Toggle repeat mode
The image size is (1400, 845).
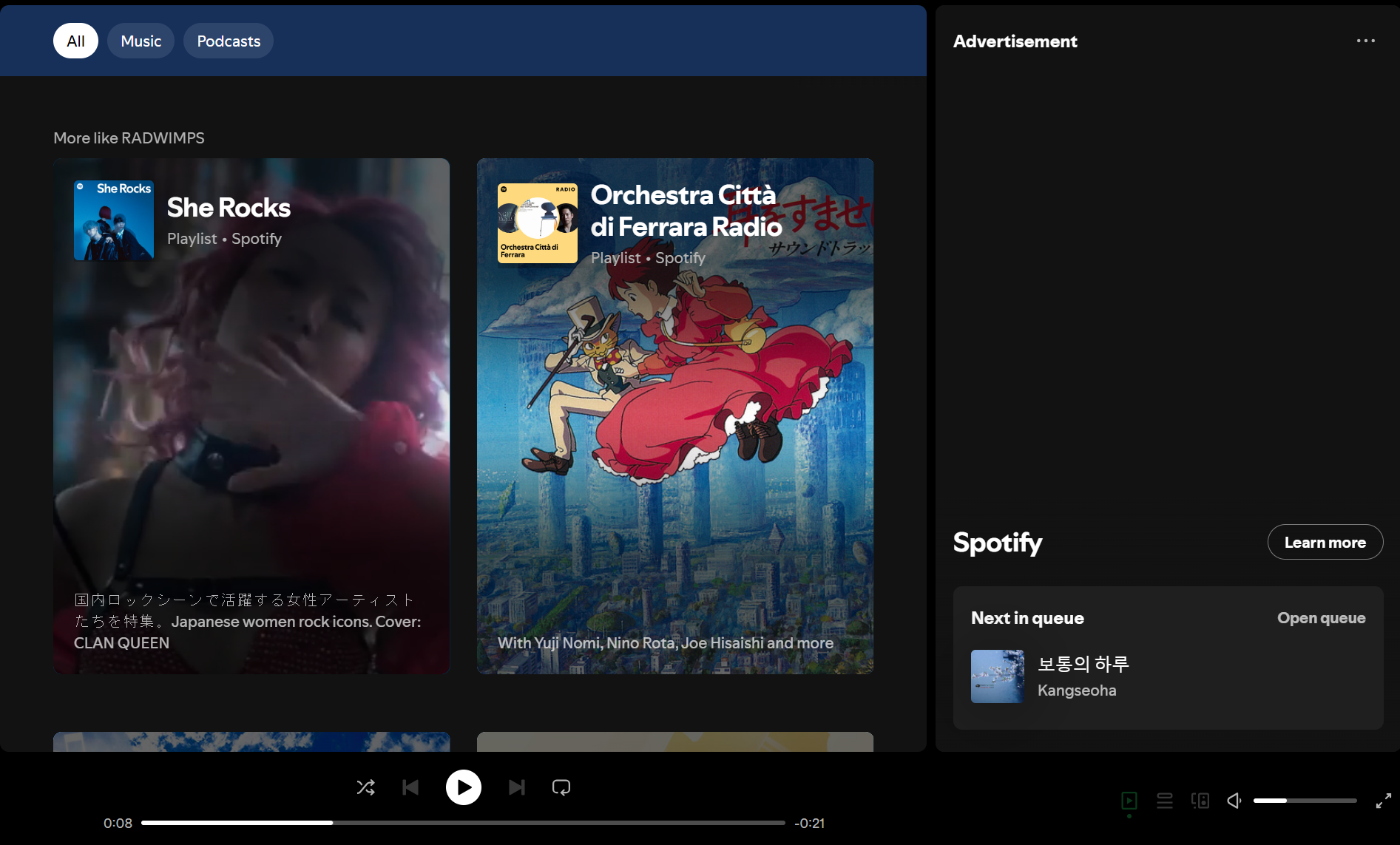pyautogui.click(x=561, y=787)
